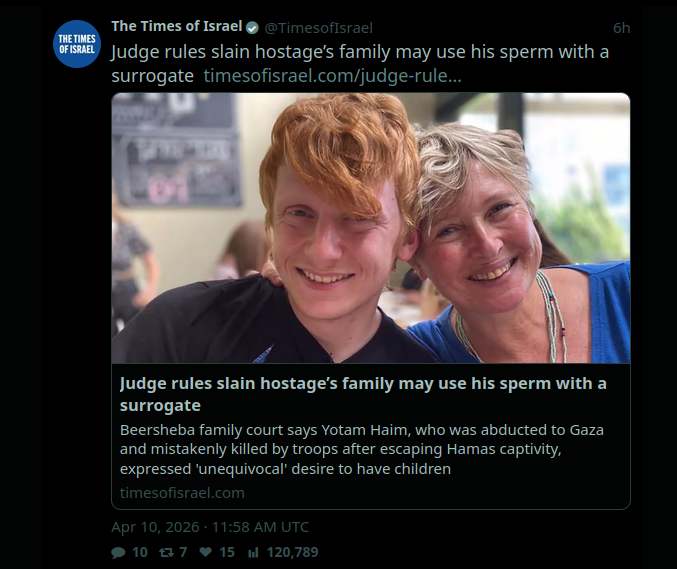Click the Times of Israel profile avatar
Viewport: 677px width, 569px height.
click(77, 43)
